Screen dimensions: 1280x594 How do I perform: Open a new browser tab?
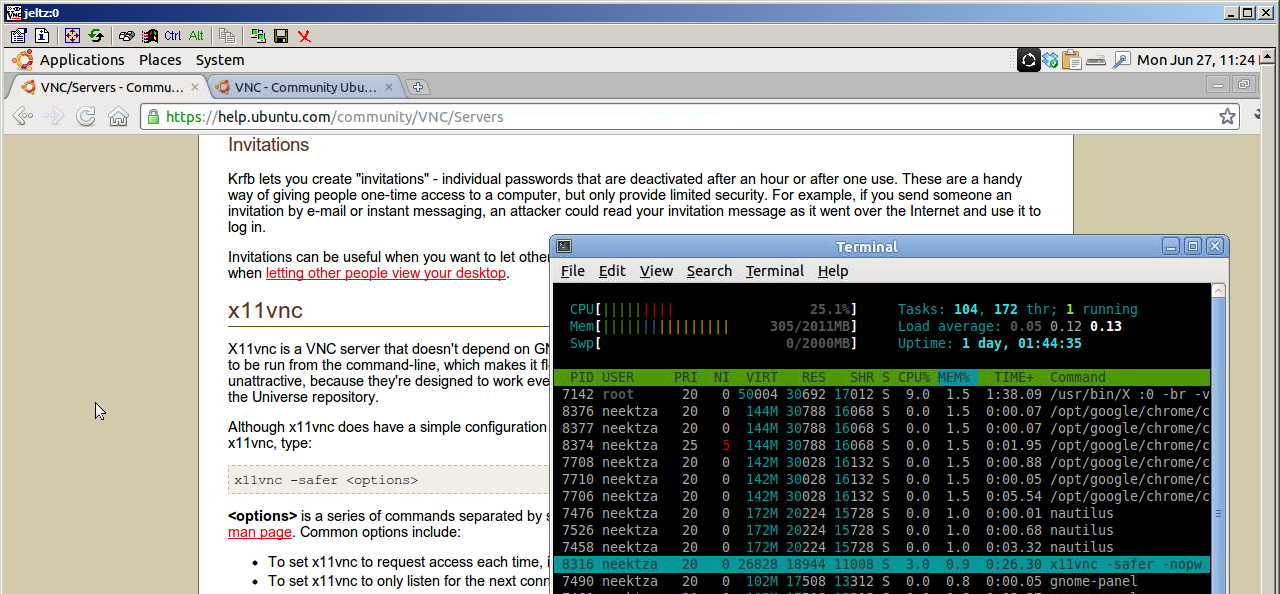coord(419,87)
